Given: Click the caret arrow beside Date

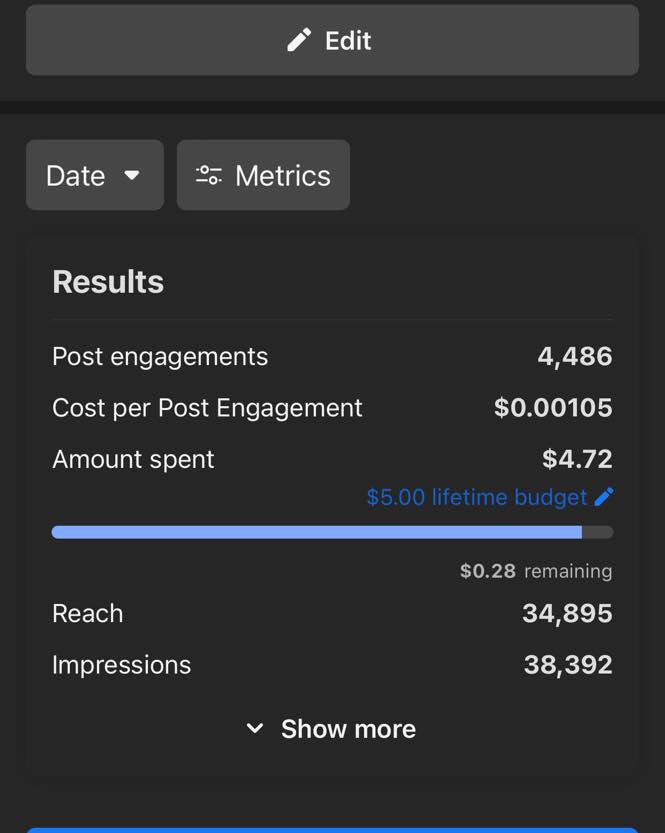Looking at the screenshot, I should [x=132, y=175].
